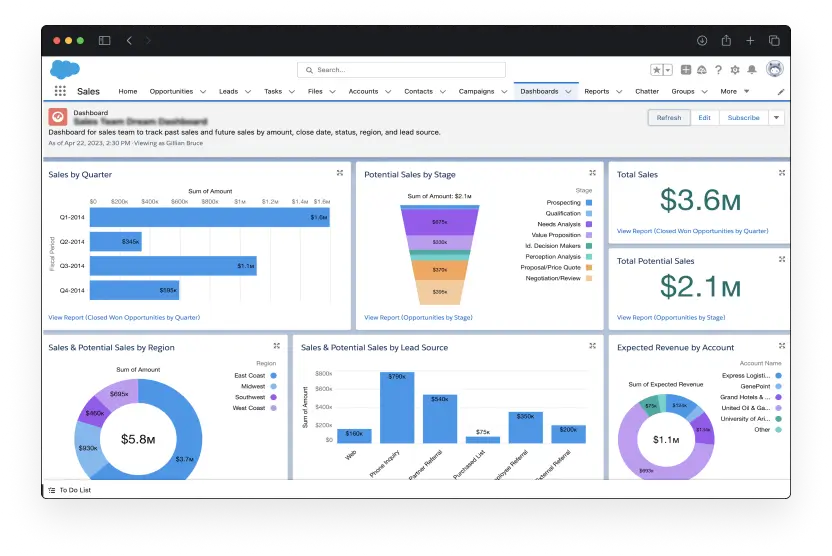Screen dimensions: 832x556
Task: Switch to the Chatter tab
Action: (x=647, y=91)
